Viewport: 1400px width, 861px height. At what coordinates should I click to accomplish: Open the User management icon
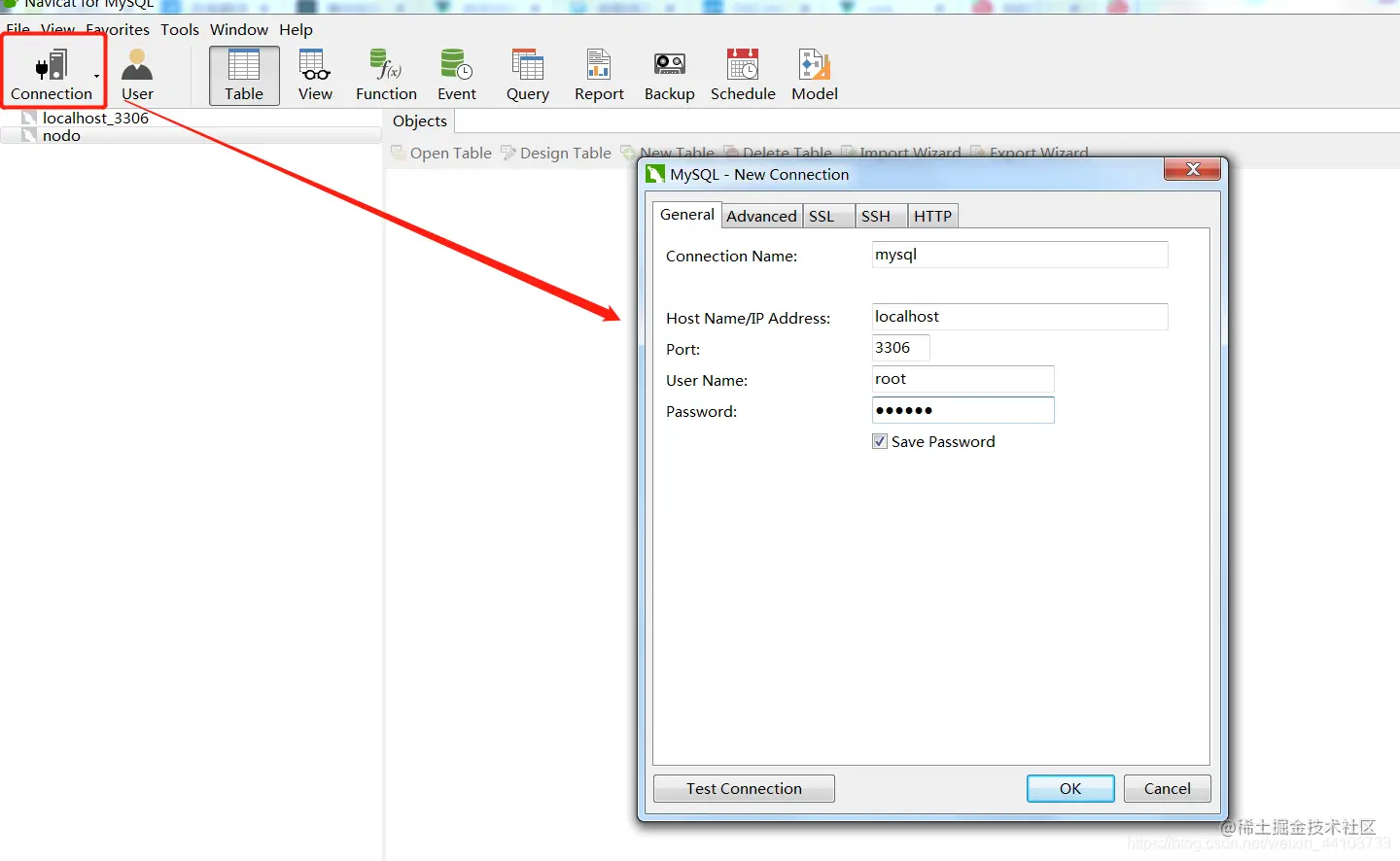137,74
